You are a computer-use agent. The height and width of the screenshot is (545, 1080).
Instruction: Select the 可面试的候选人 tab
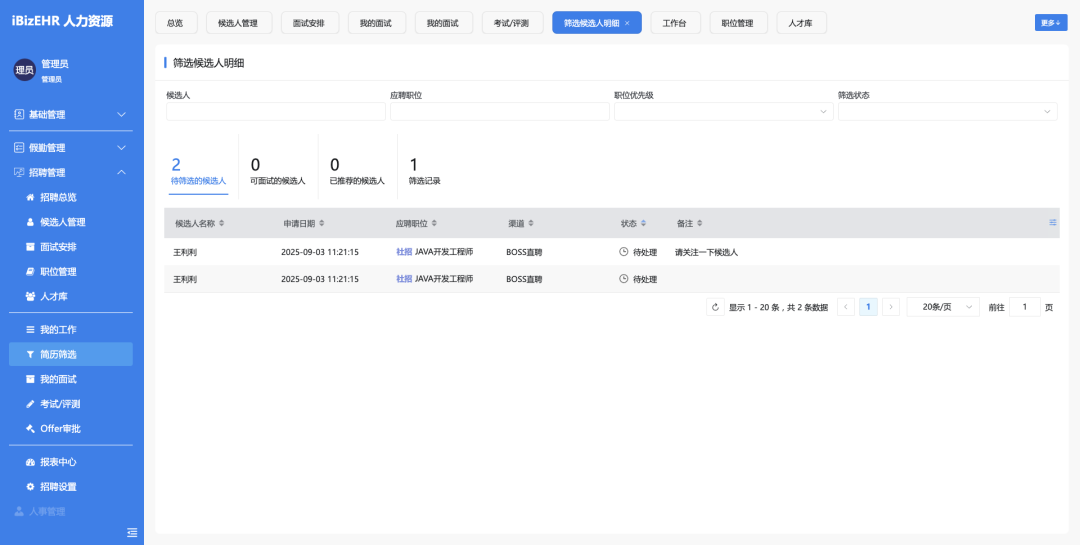(277, 171)
